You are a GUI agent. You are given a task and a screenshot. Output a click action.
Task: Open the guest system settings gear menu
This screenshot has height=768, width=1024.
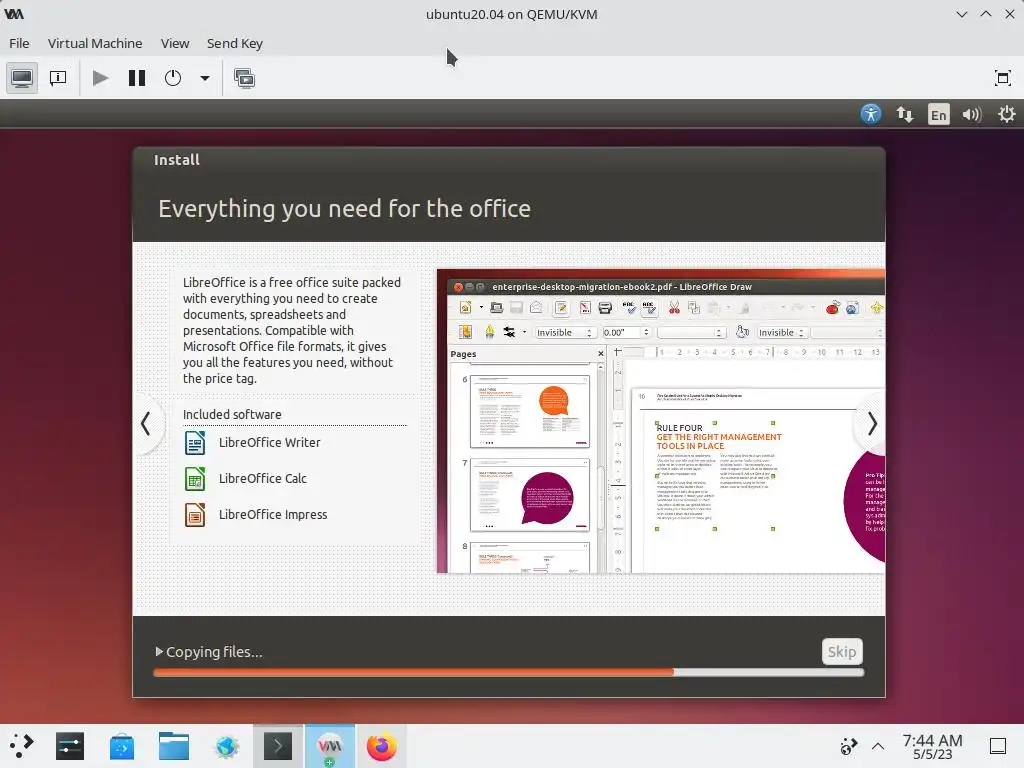pyautogui.click(x=1006, y=114)
